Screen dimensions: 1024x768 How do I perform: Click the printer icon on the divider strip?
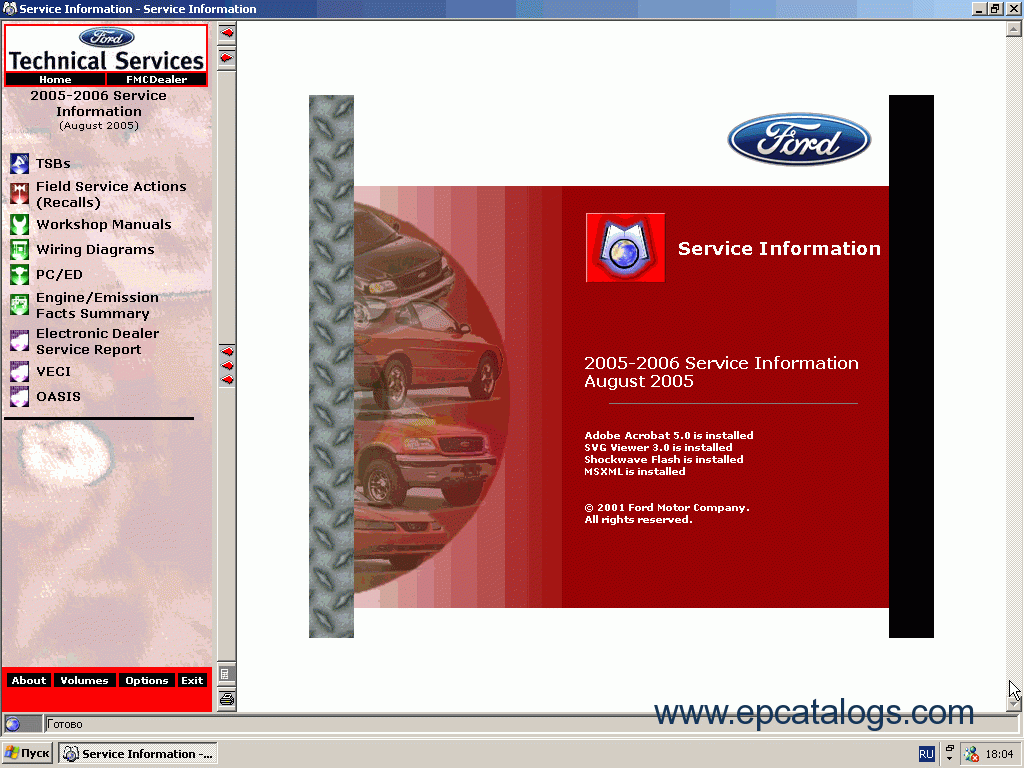[x=227, y=699]
